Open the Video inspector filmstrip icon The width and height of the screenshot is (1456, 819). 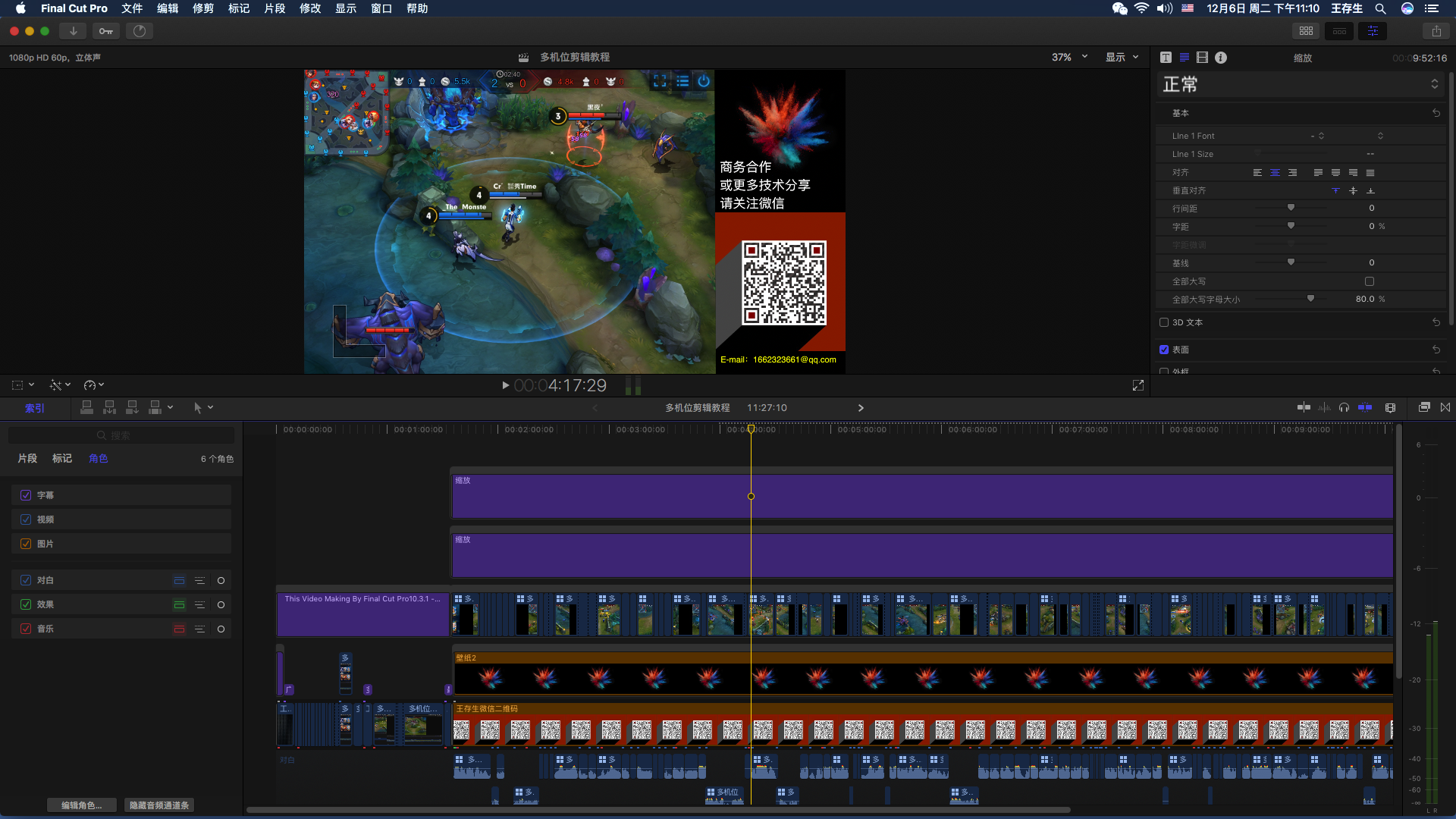pos(1202,58)
